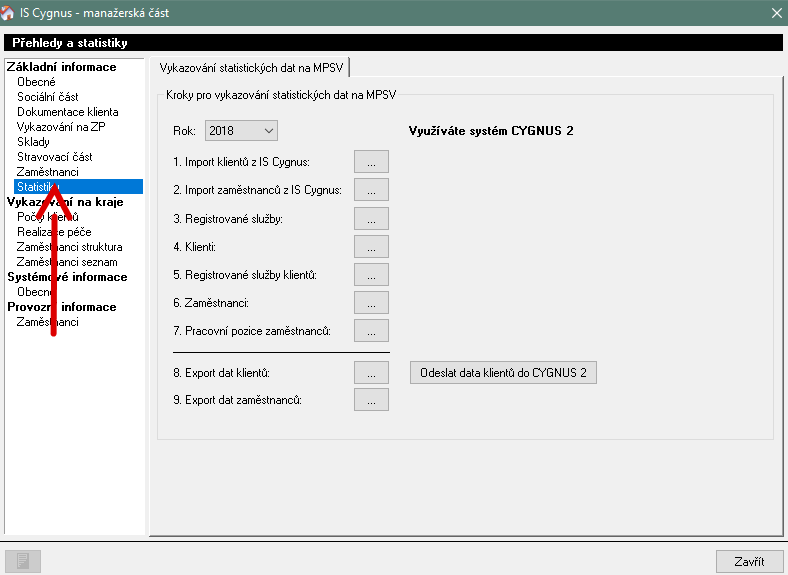Click the Zavřít button
The width and height of the screenshot is (788, 575).
click(749, 561)
